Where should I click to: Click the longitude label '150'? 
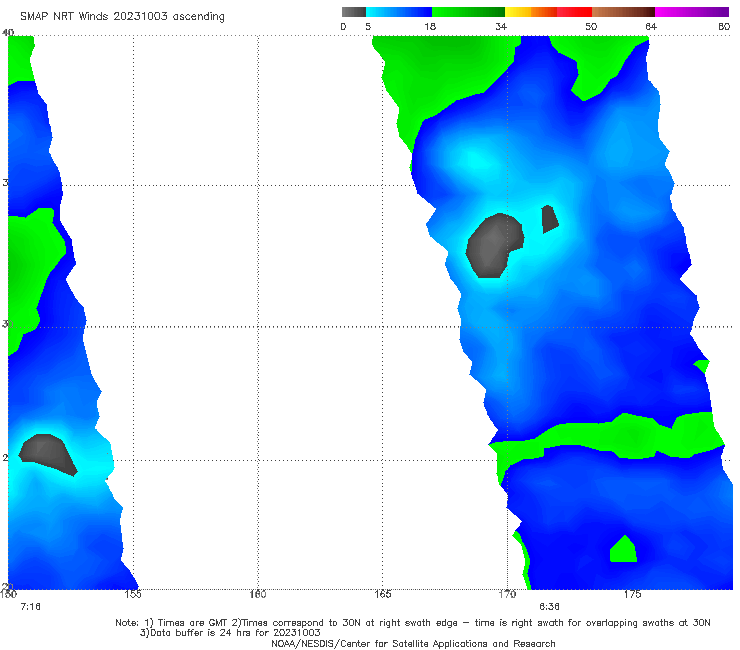pyautogui.click(x=8, y=594)
